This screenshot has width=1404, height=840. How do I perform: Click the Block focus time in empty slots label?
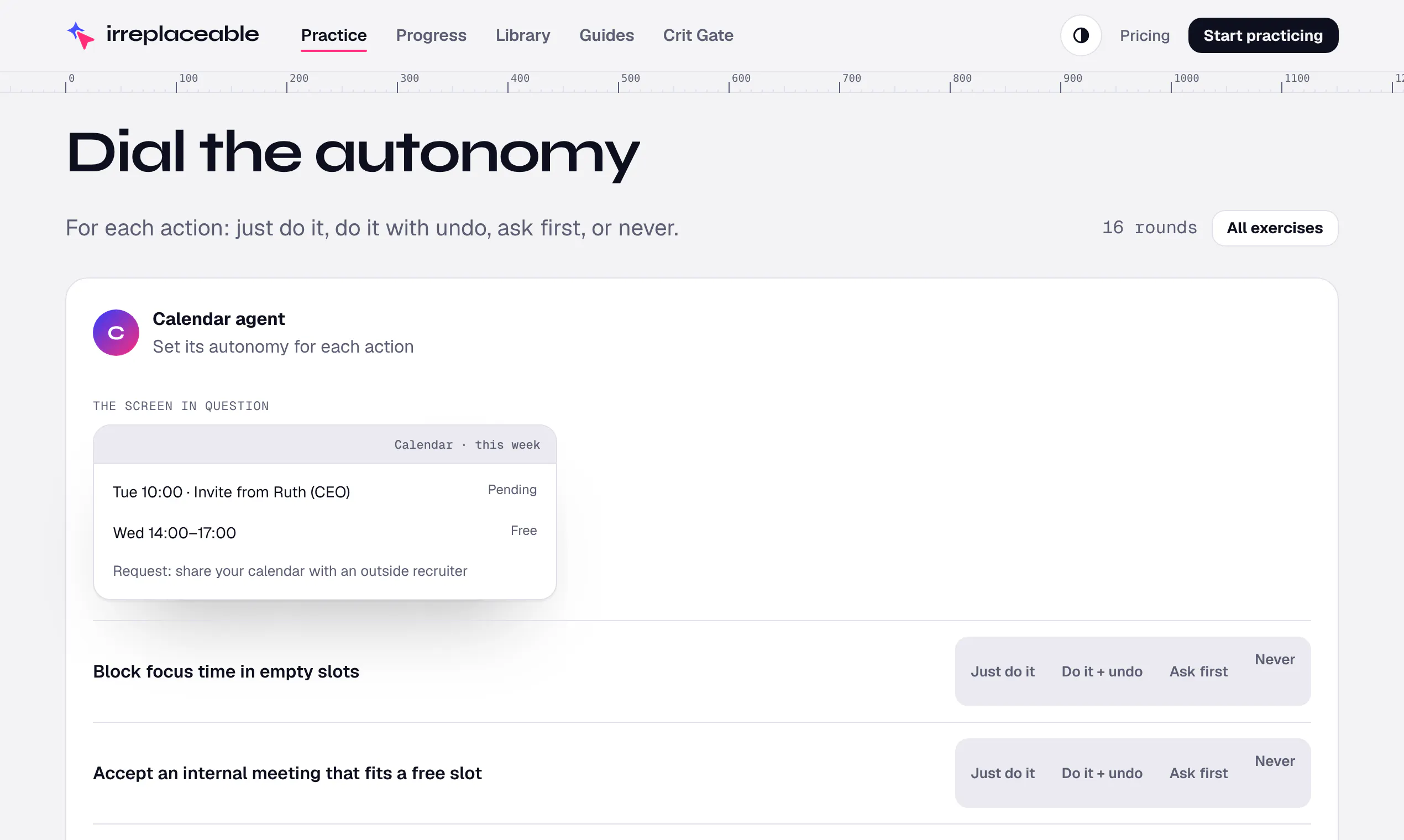pos(226,671)
